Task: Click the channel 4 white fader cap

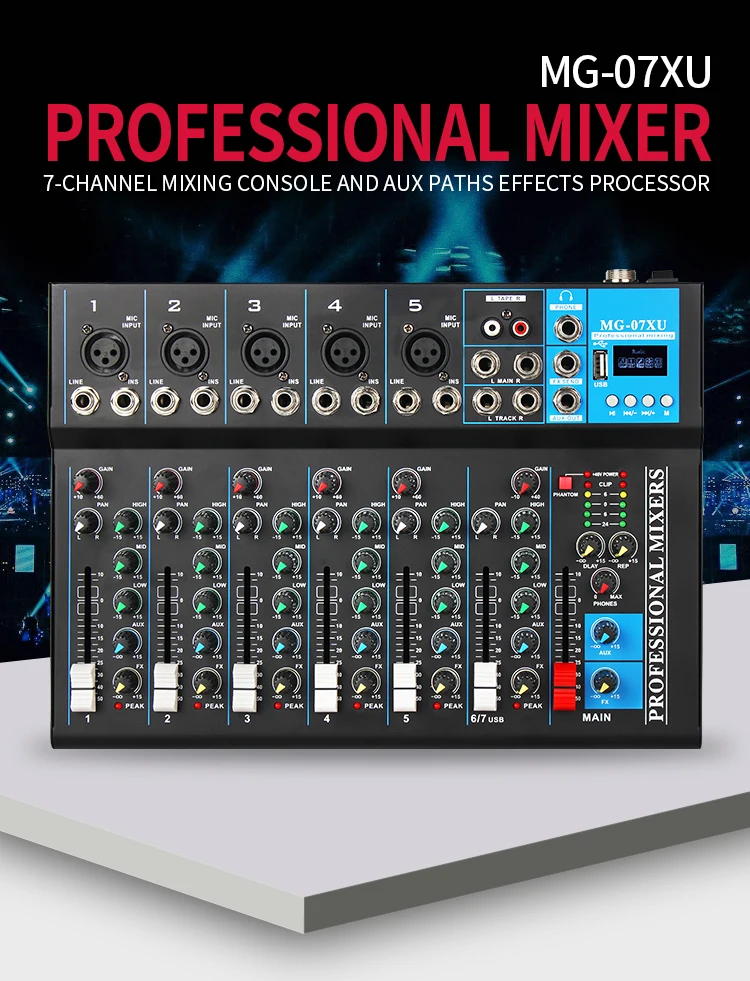Action: 326,687
